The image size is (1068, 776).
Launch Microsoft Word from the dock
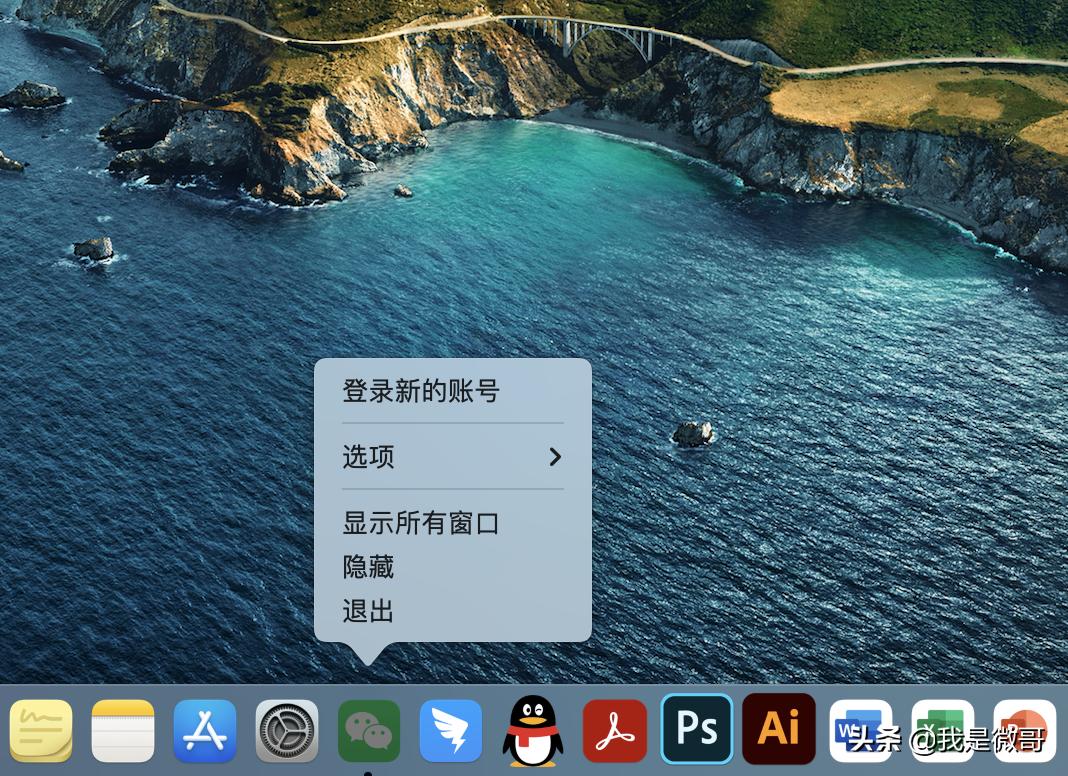click(861, 730)
